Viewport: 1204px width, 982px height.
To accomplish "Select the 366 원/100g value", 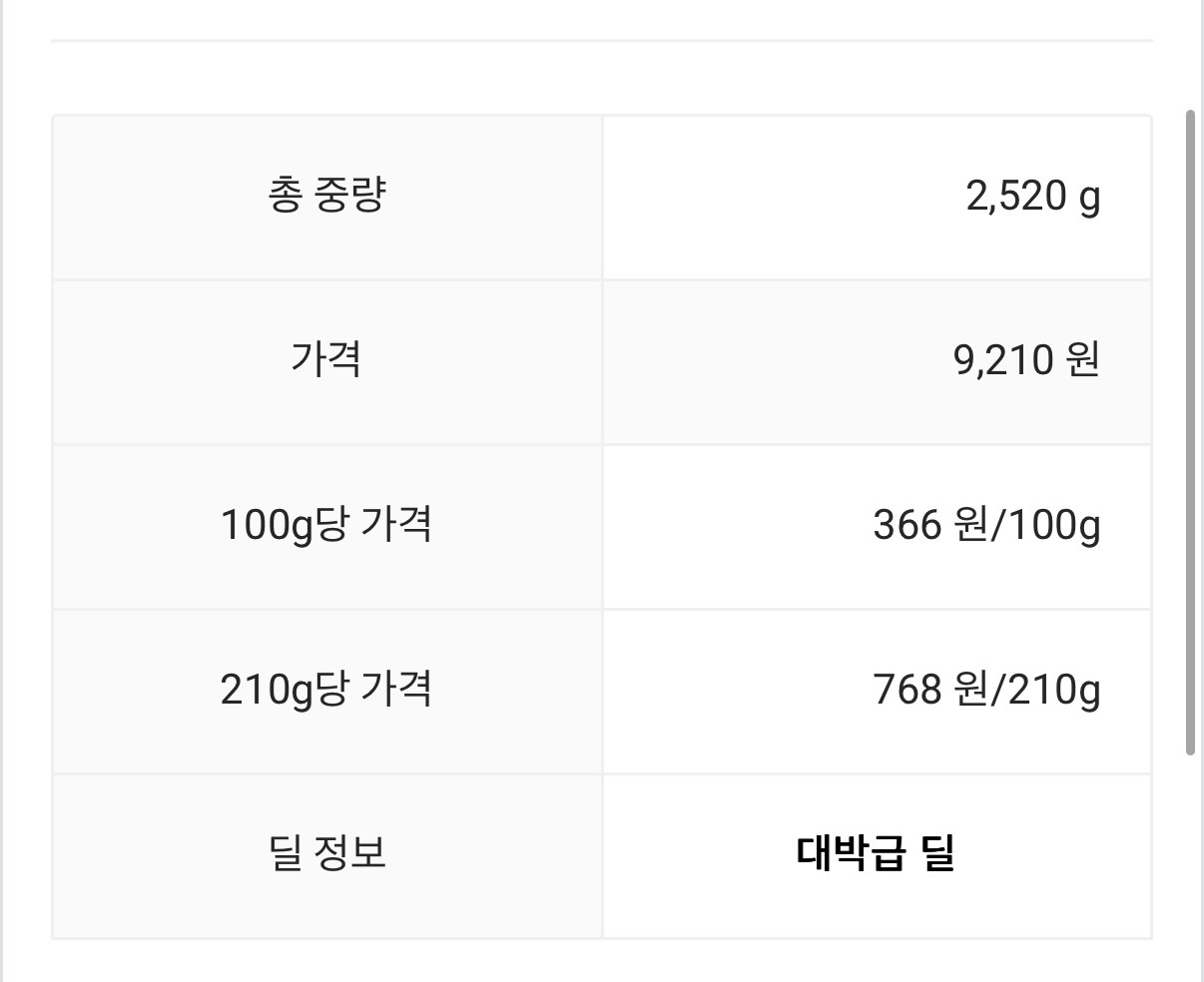I will pos(987,524).
